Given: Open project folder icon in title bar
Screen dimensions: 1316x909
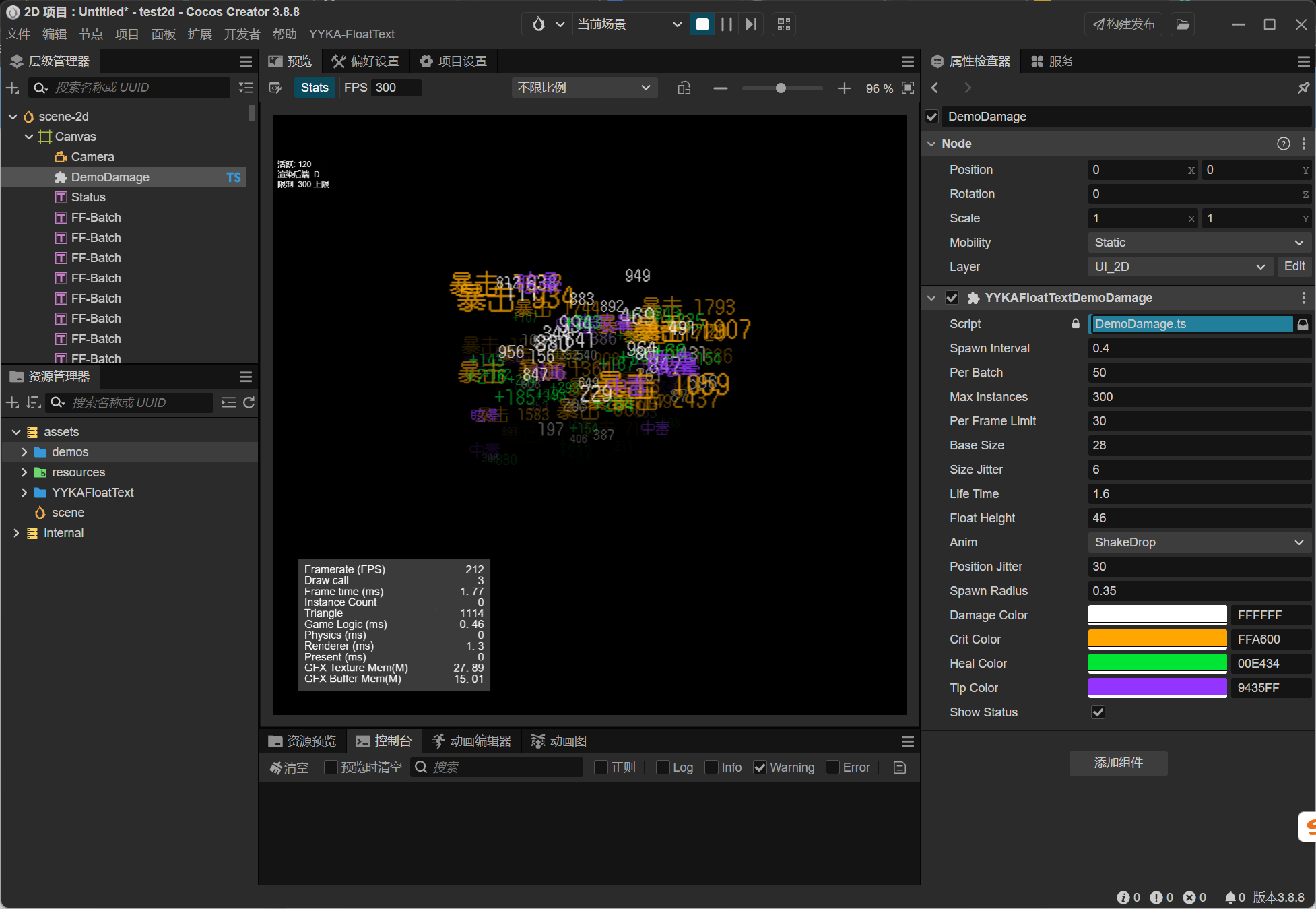Looking at the screenshot, I should point(1183,24).
